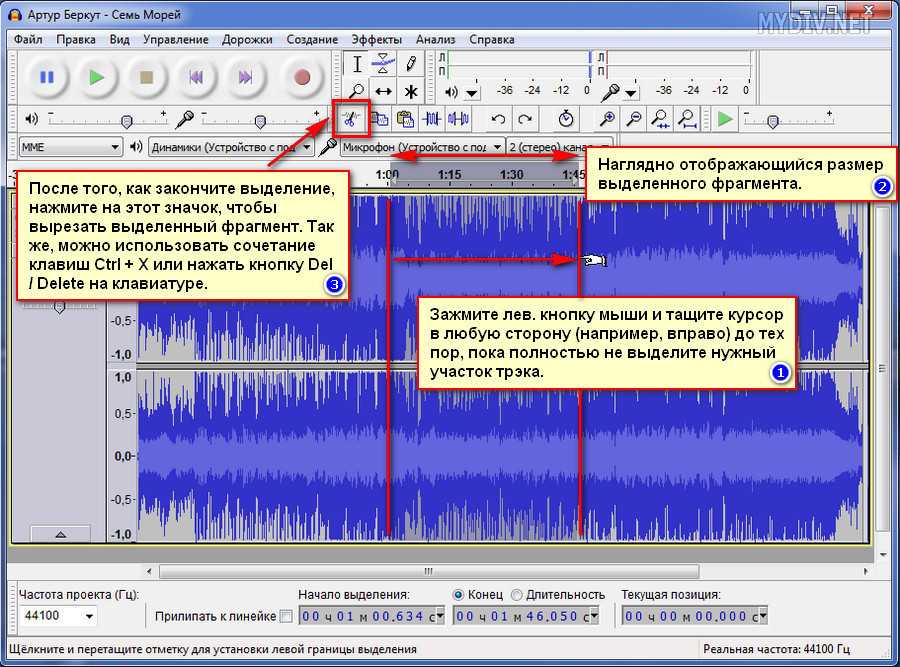Image resolution: width=900 pixels, height=667 pixels.
Task: Open the project rate 44100 dropdown
Action: tap(57, 616)
